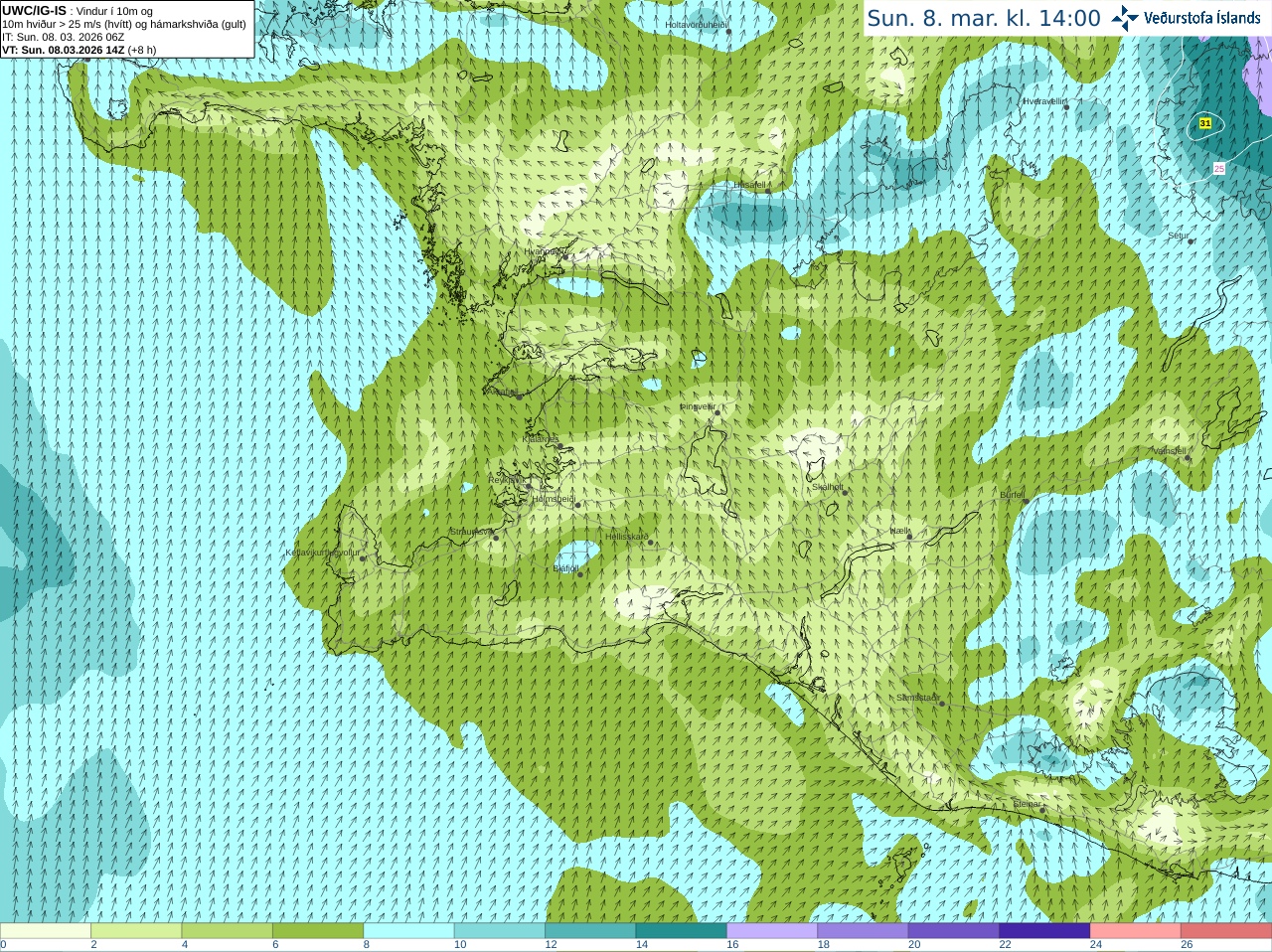Viewport: 1272px width, 952px height.
Task: Click the legend value 24
Action: tap(1096, 945)
